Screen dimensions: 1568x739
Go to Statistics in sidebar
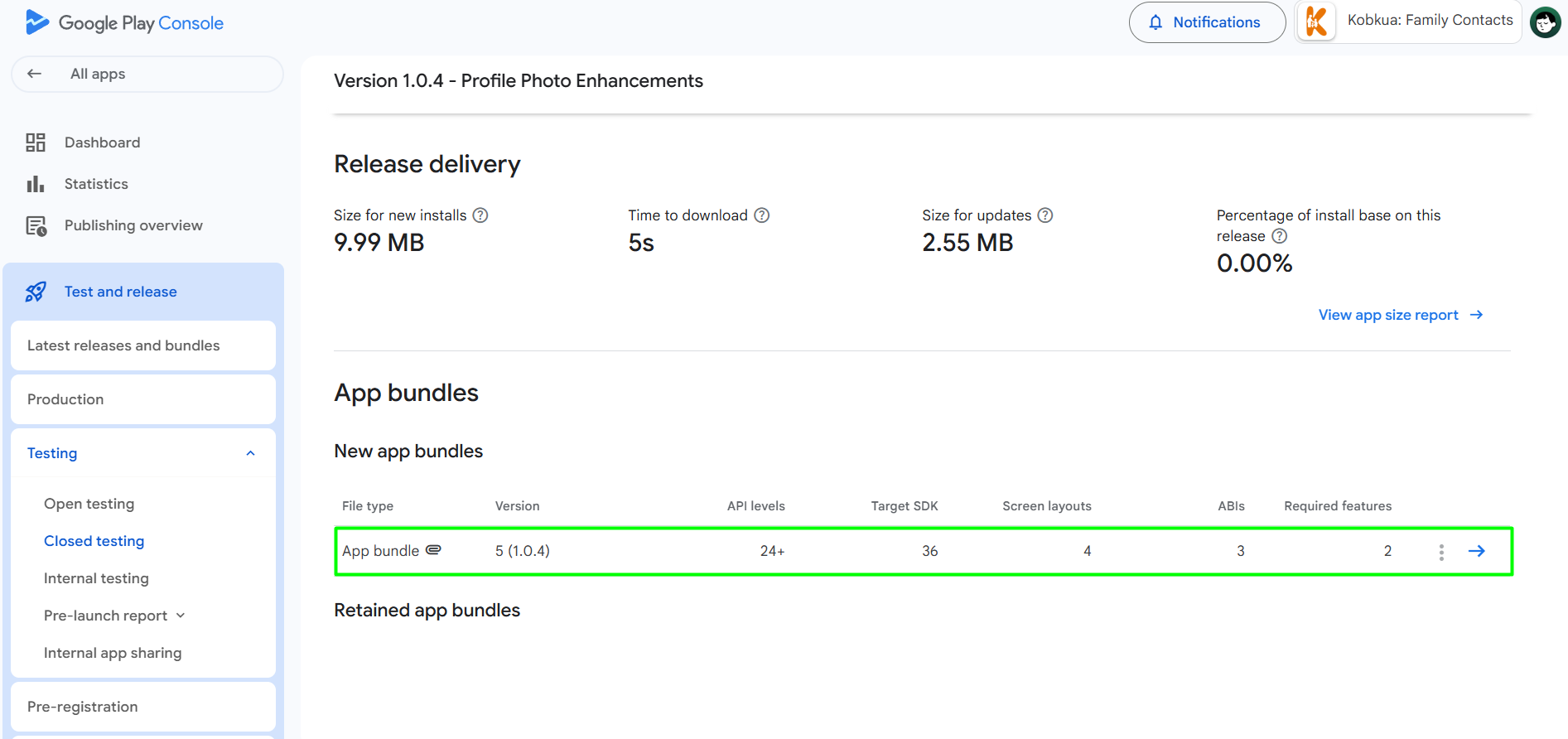(x=96, y=184)
